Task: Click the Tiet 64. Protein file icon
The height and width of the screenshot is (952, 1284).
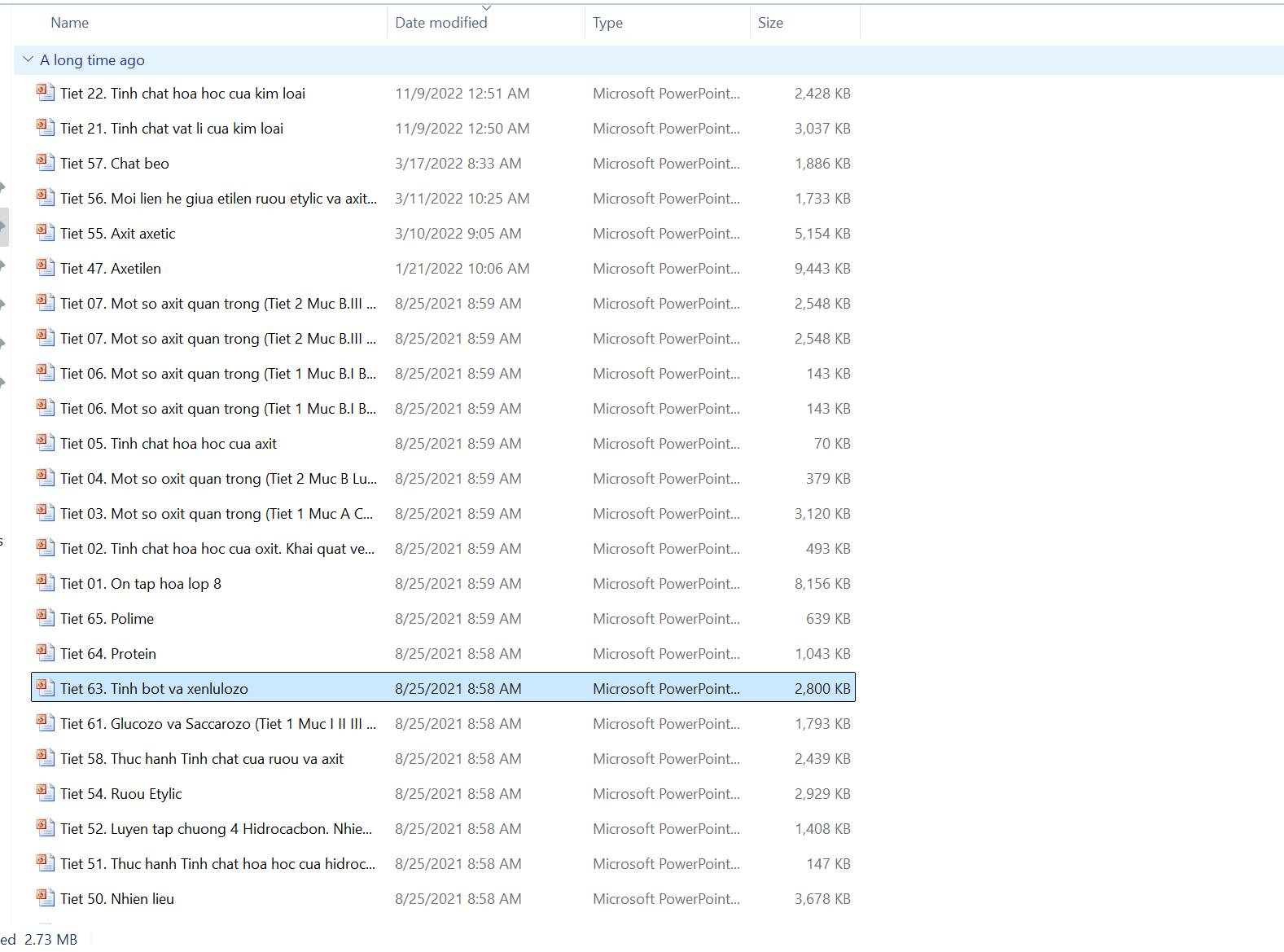Action: tap(46, 652)
